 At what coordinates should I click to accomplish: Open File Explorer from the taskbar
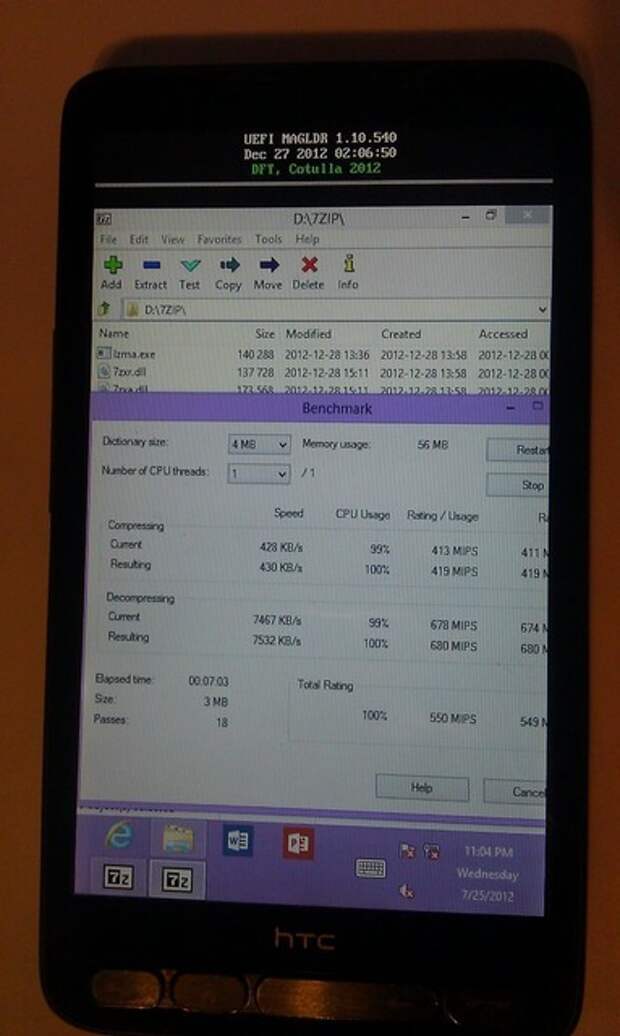[177, 838]
